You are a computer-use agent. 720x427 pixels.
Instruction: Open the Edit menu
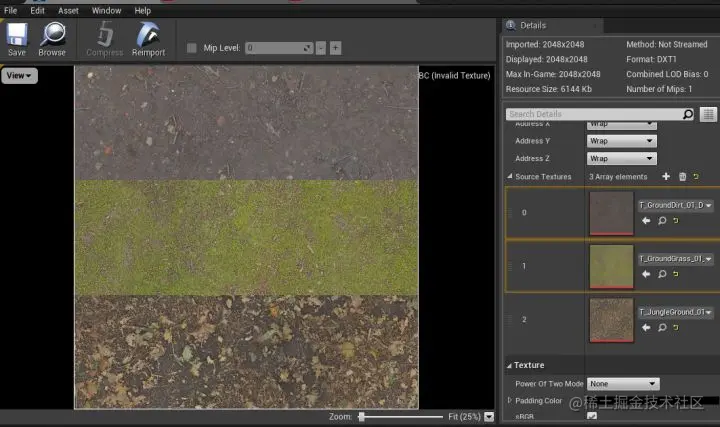[38, 10]
